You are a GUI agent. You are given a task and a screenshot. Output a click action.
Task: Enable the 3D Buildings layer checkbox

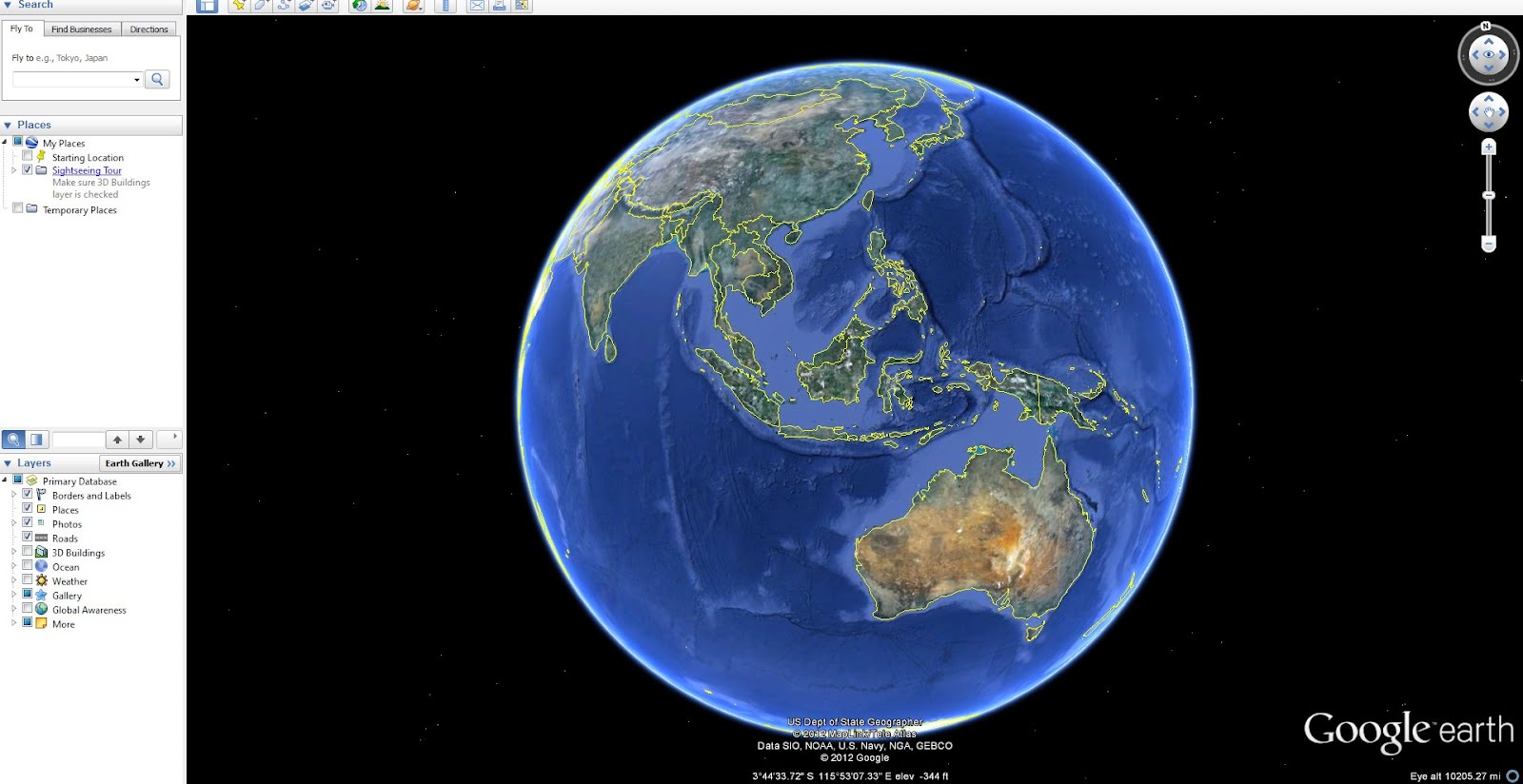click(x=28, y=551)
